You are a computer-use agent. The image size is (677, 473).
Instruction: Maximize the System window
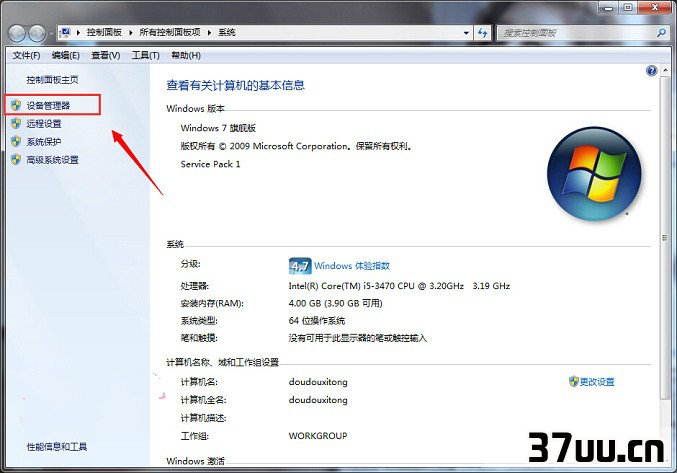628,7
